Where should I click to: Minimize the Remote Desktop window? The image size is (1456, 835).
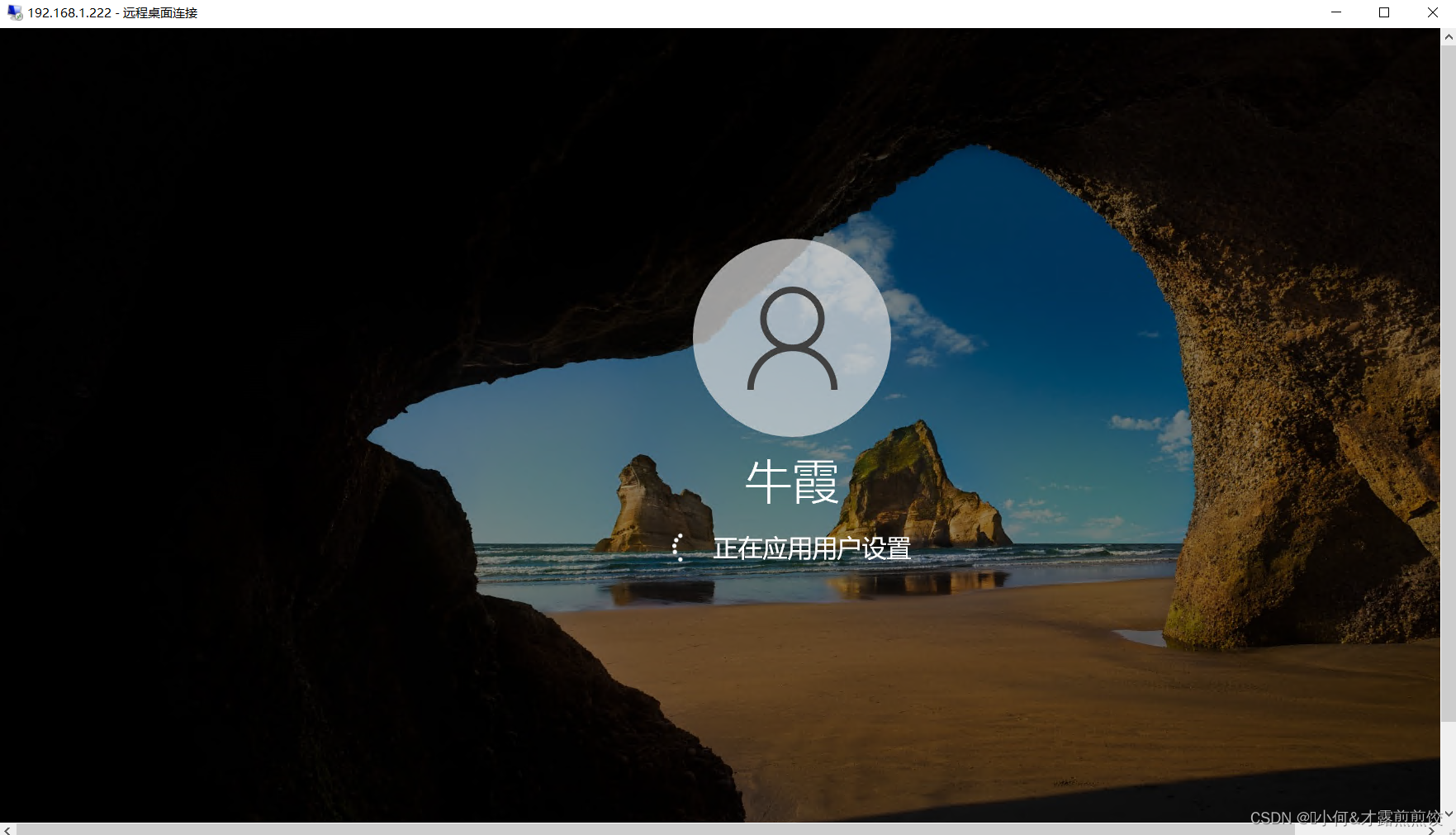(1336, 12)
